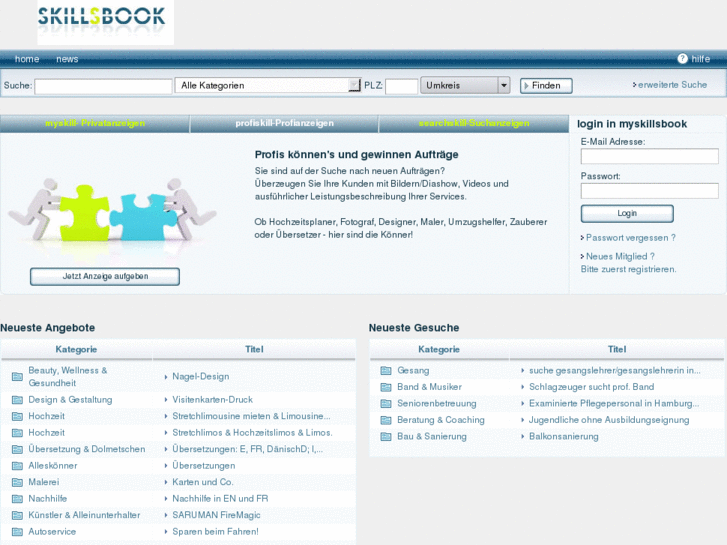Click folder icon beside Beauty, Wellness & Gesundheit

pos(17,377)
